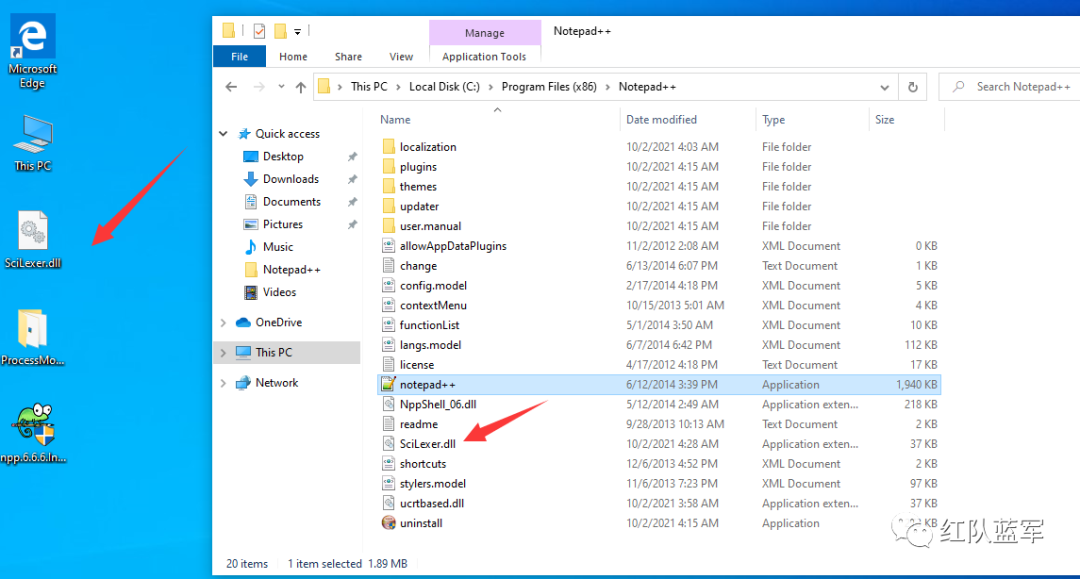Image resolution: width=1080 pixels, height=579 pixels.
Task: Expand the OneDrive tree node
Action: tap(223, 322)
